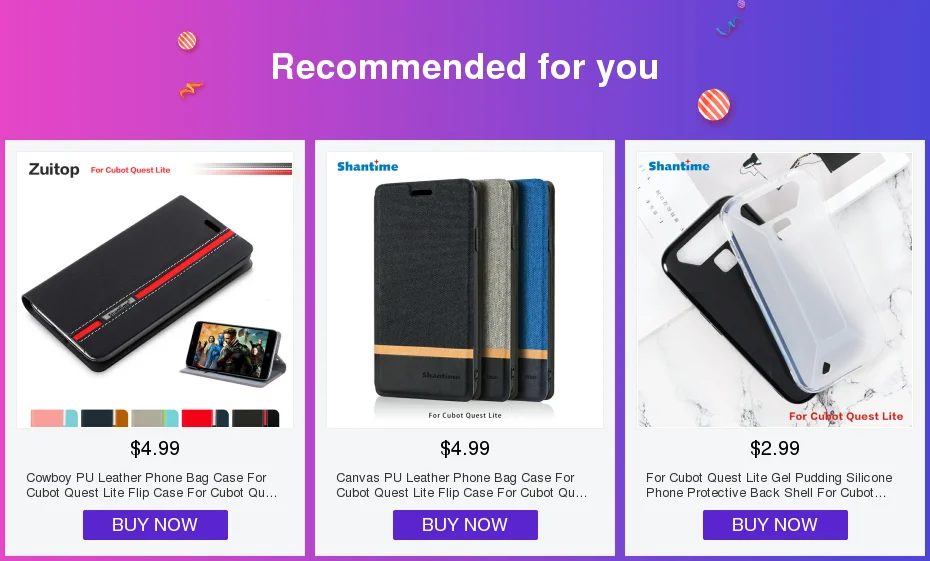Click BUY NOW under the Canvas PU Leather case

pyautogui.click(x=465, y=525)
